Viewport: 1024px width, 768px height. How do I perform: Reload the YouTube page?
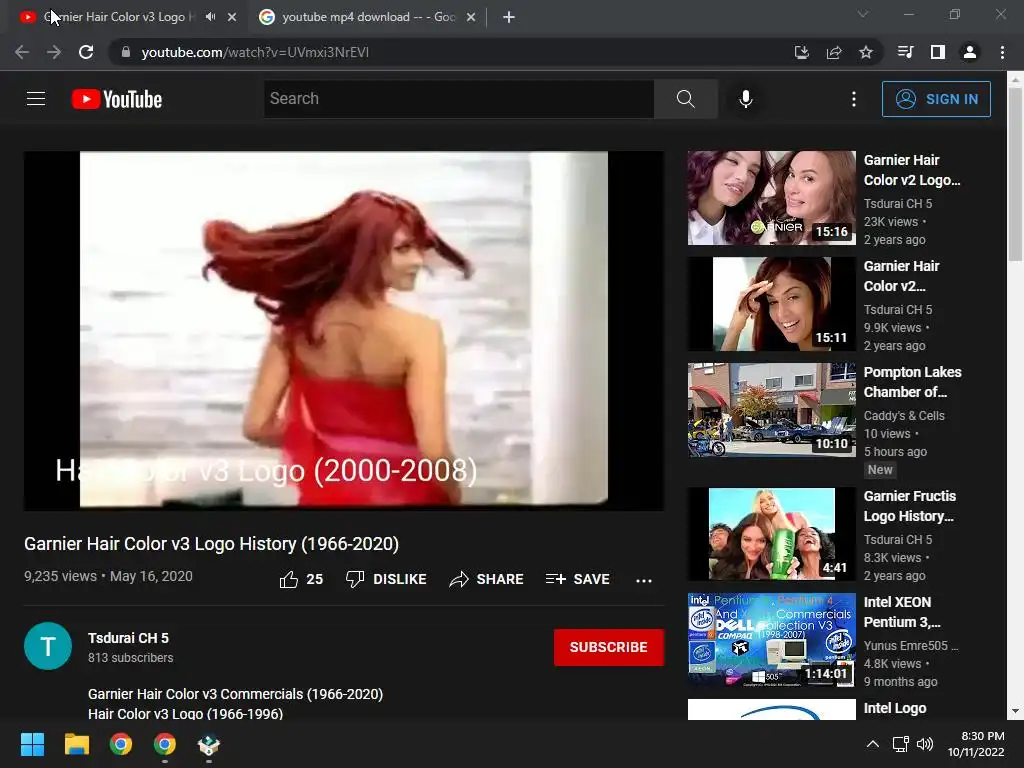point(86,52)
